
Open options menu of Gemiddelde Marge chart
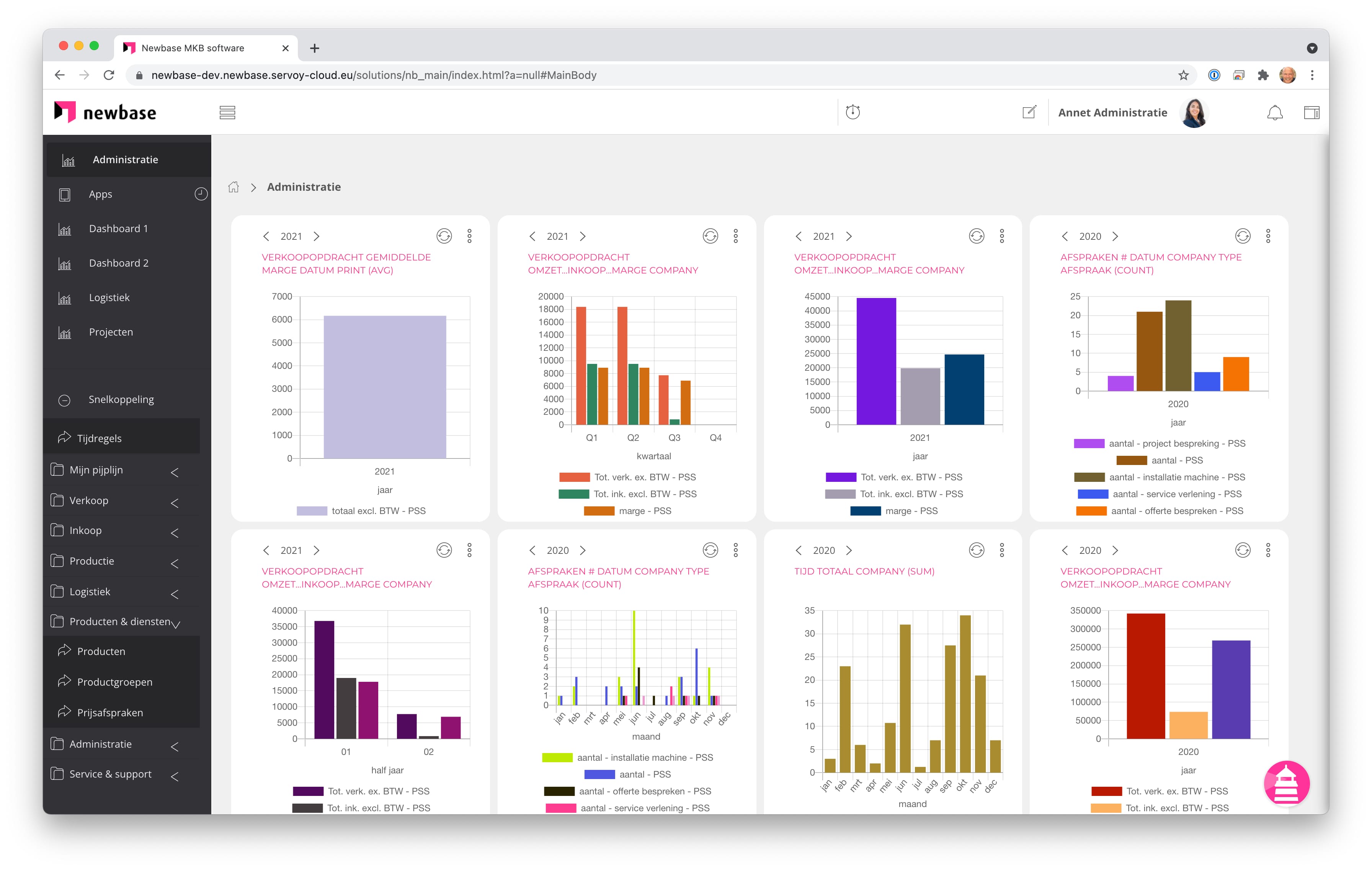[469, 236]
